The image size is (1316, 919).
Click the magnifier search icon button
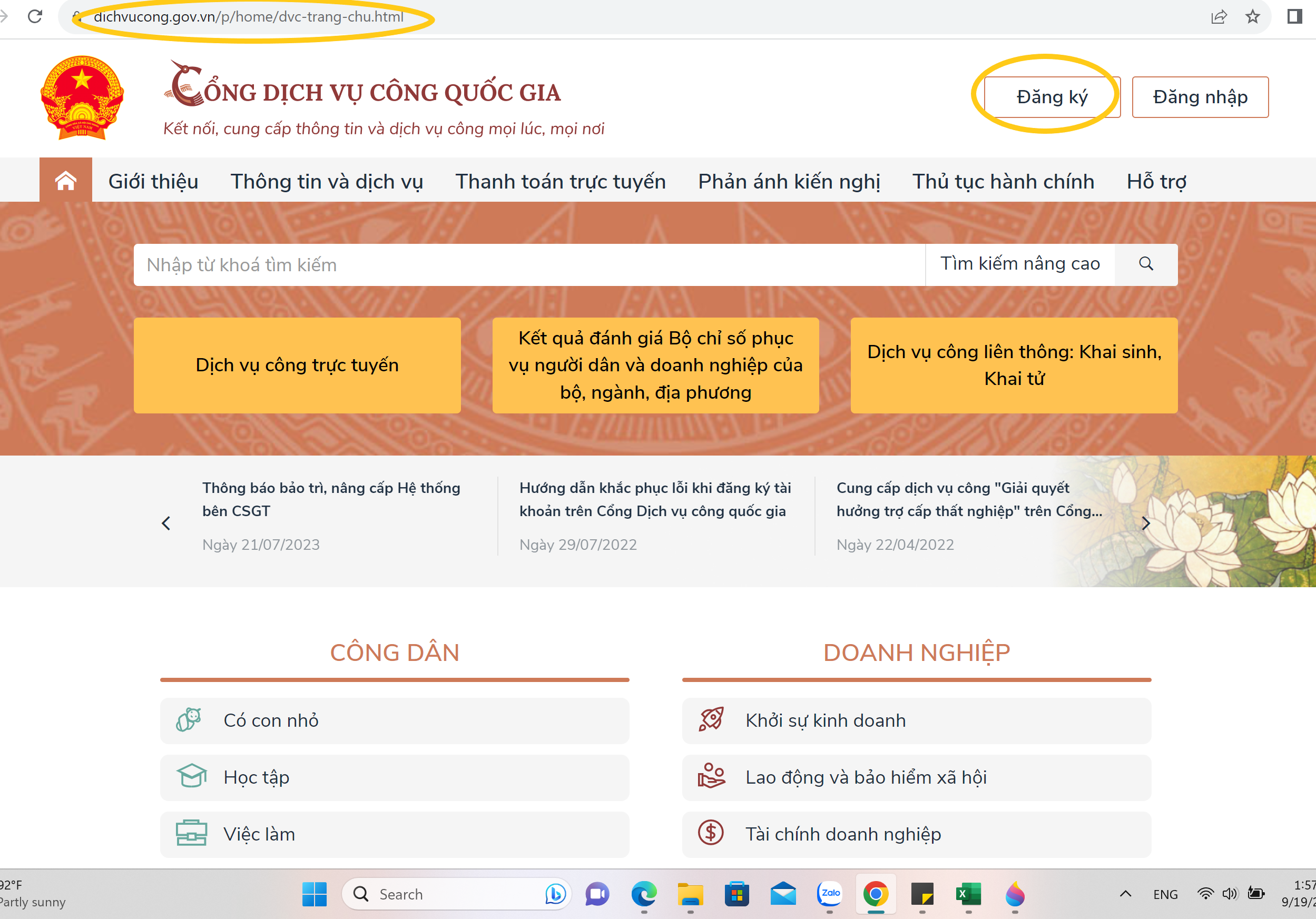(1145, 264)
